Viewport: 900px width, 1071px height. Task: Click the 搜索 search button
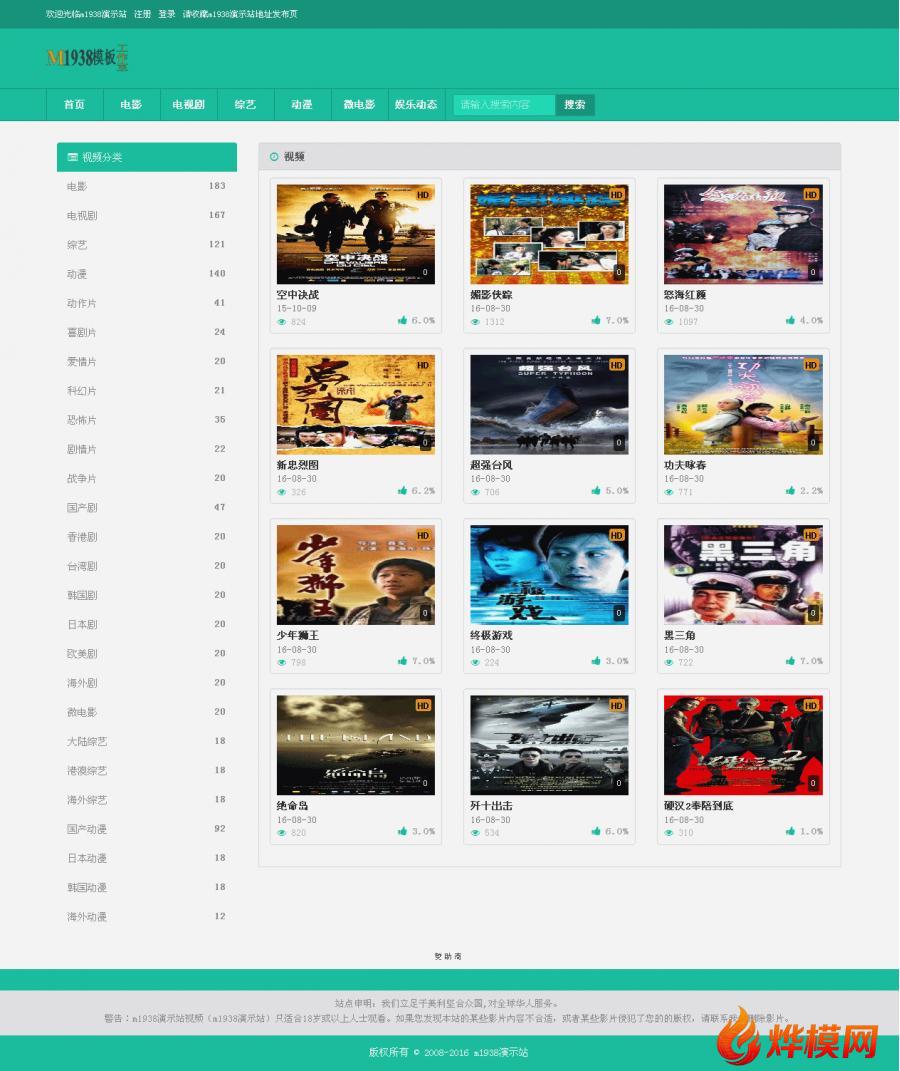pyautogui.click(x=575, y=105)
